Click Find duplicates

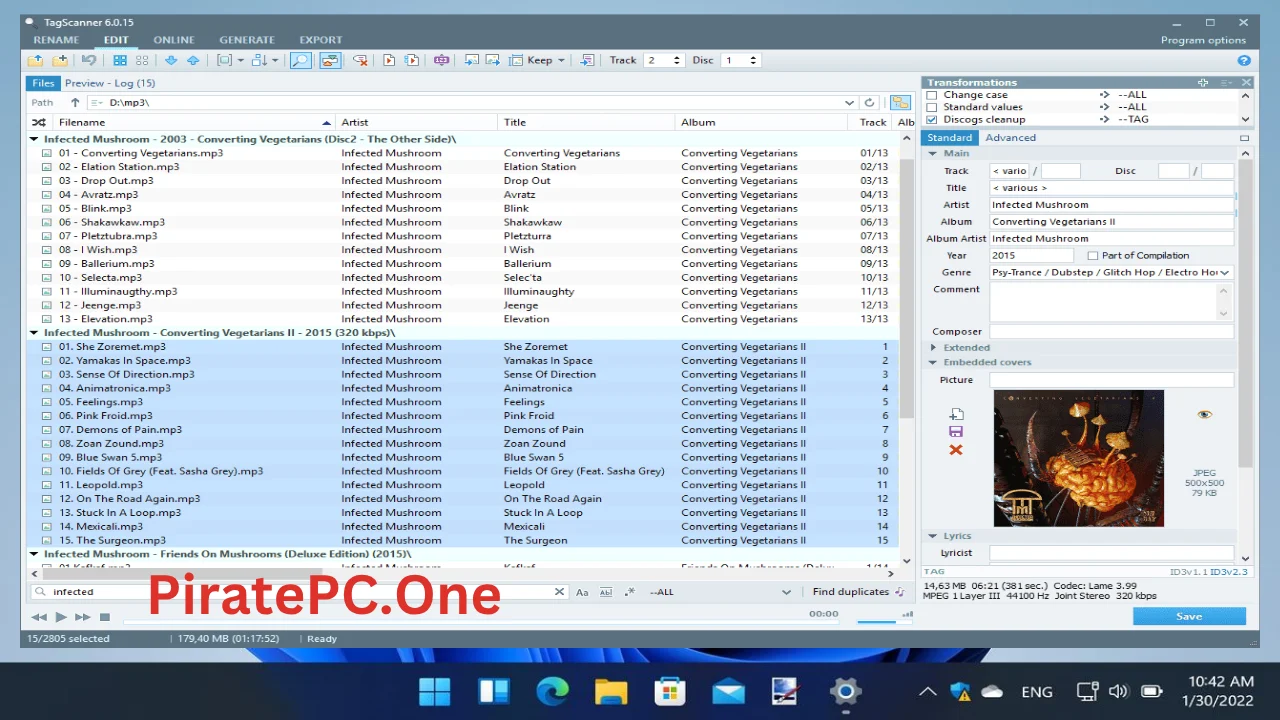pos(858,592)
